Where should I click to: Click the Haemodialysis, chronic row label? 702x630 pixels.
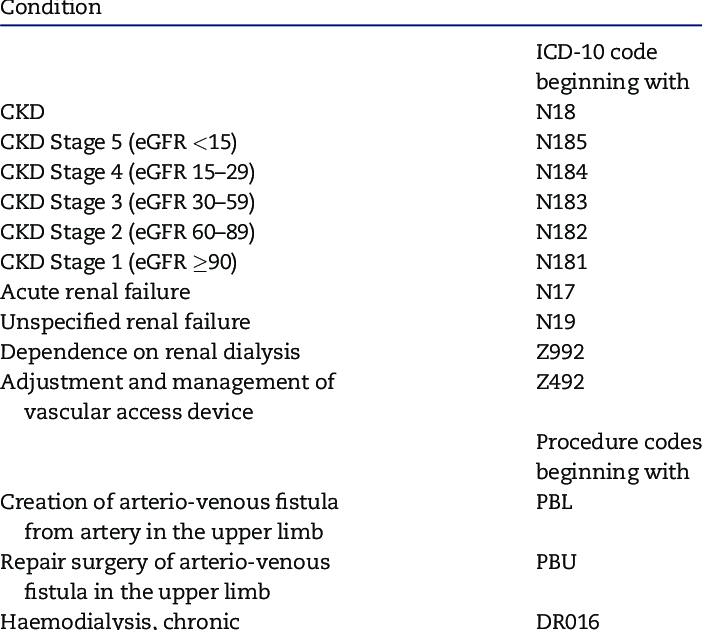(x=120, y=621)
